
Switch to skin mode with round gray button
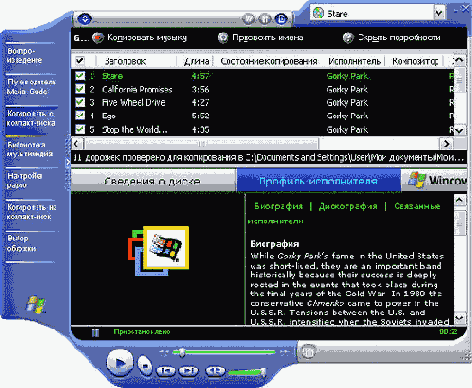[x=308, y=352]
